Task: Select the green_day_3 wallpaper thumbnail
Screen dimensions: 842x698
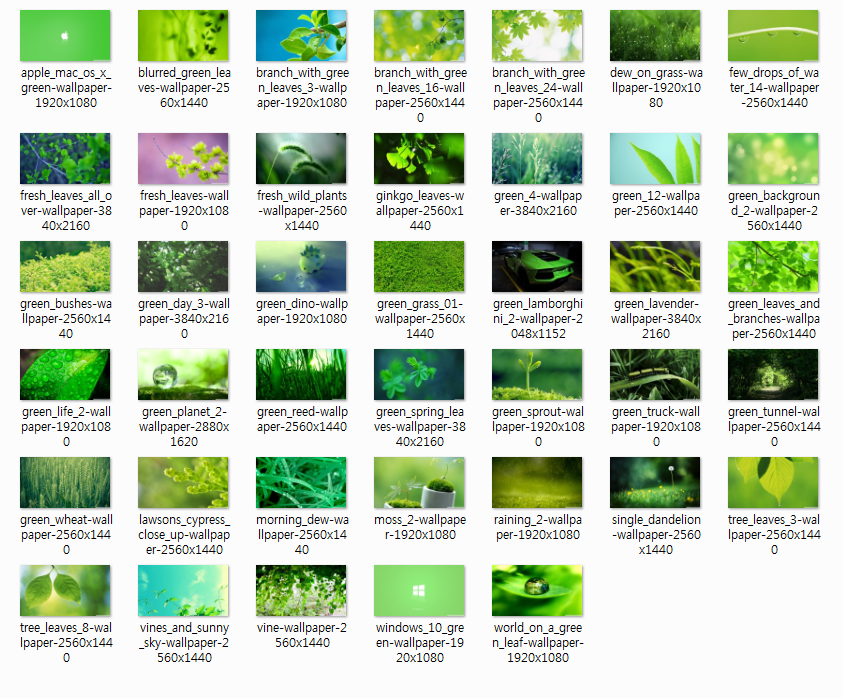Action: (x=183, y=266)
